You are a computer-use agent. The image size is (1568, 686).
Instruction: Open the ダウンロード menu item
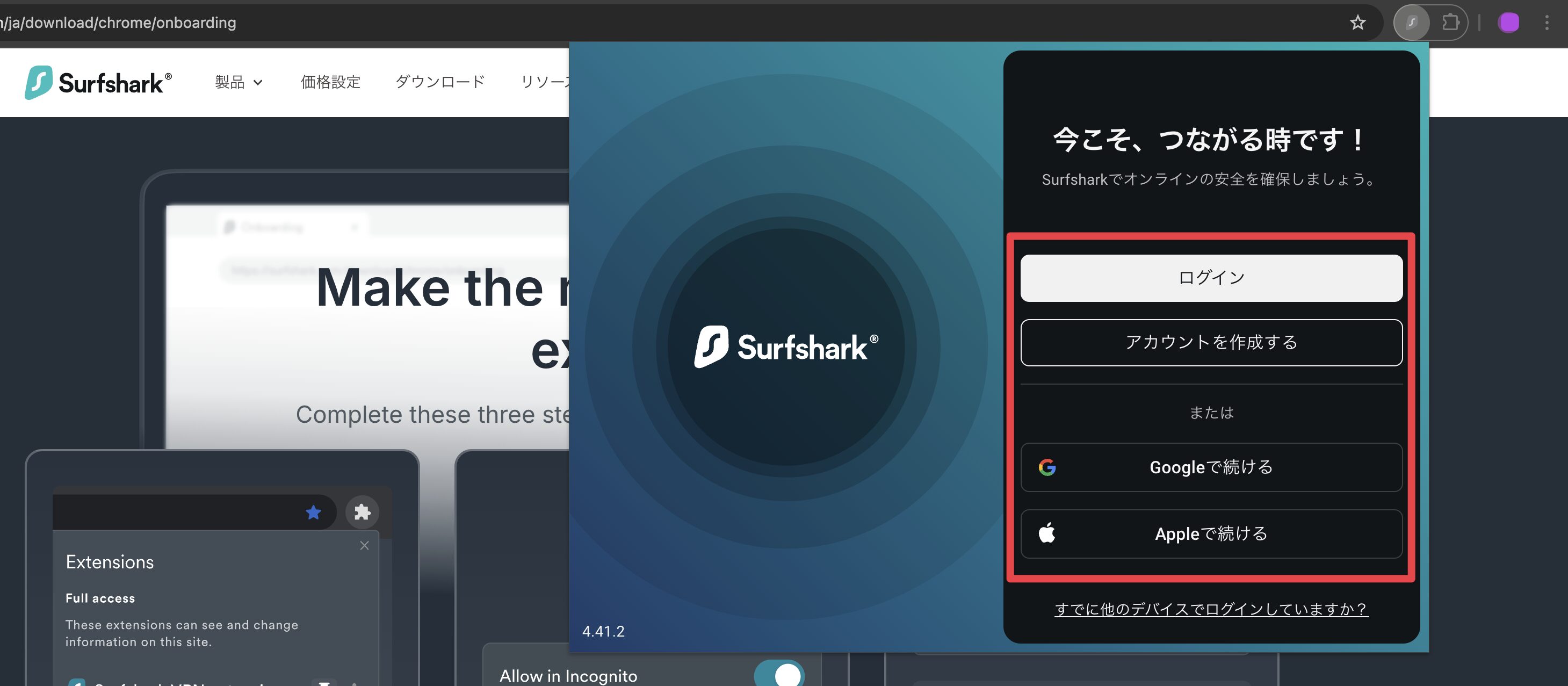[439, 82]
